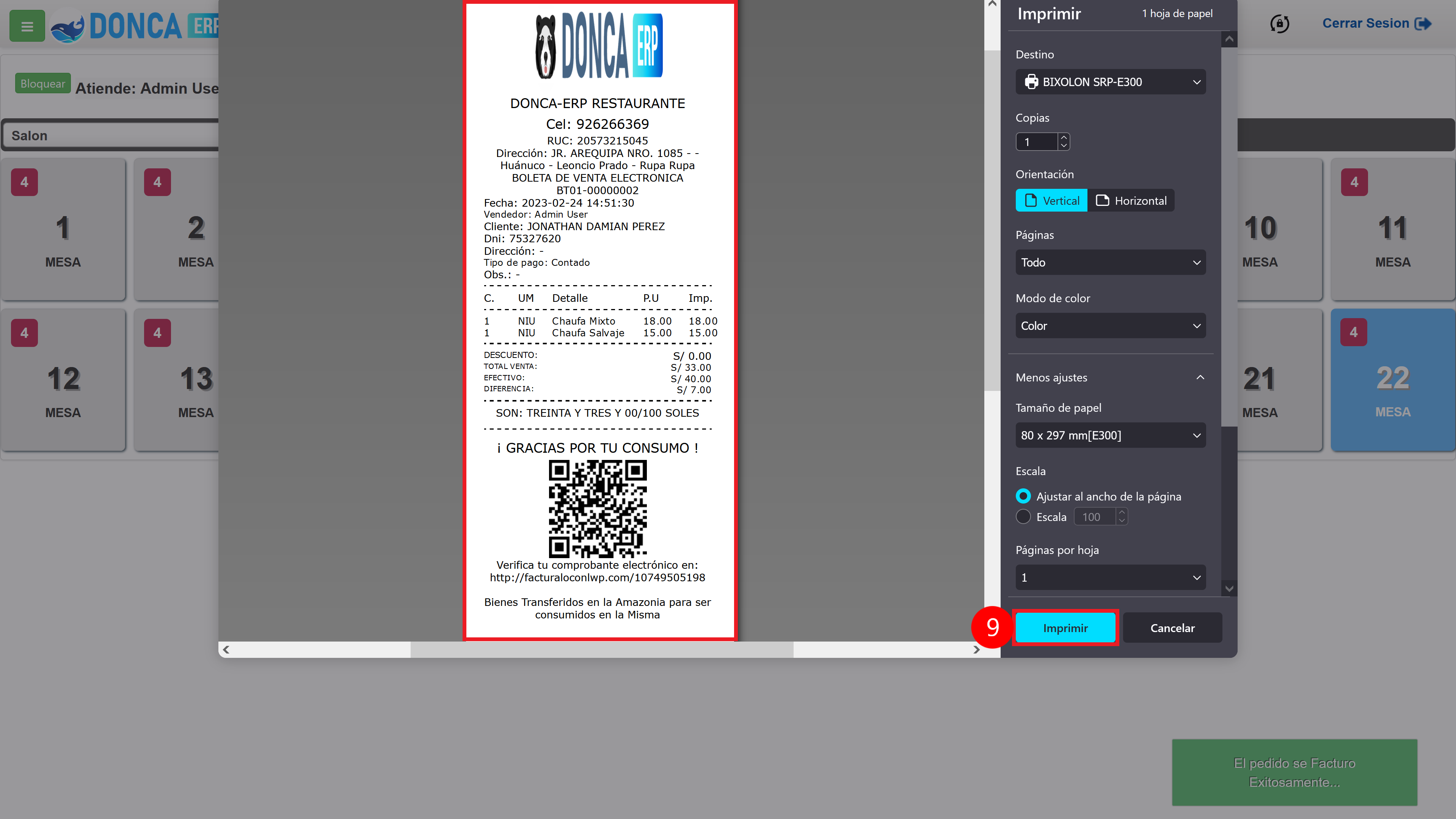The width and height of the screenshot is (1456, 819).
Task: Click the seat count badge on Mesa 12
Action: (24, 333)
